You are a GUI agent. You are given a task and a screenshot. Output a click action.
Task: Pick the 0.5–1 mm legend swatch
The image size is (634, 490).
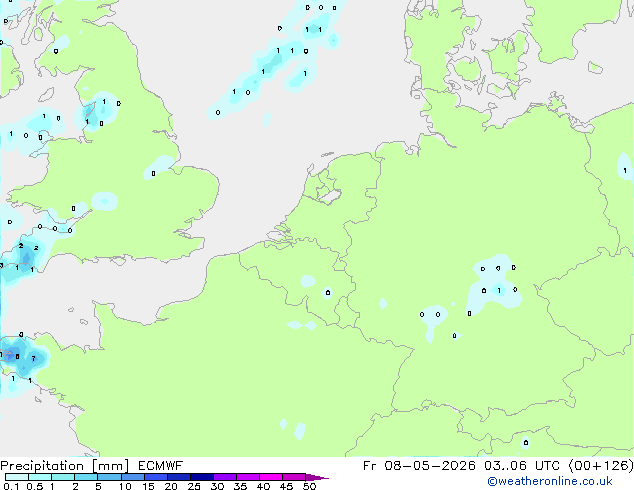(x=40, y=477)
